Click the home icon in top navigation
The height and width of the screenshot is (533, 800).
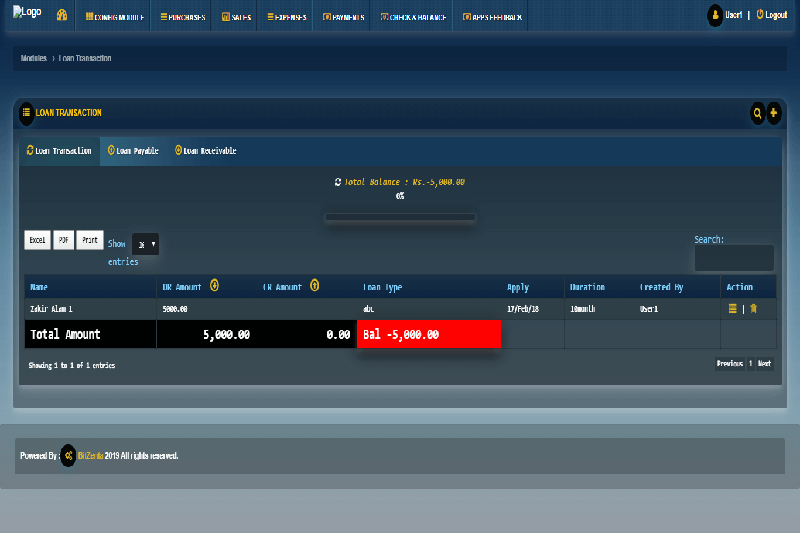62,16
